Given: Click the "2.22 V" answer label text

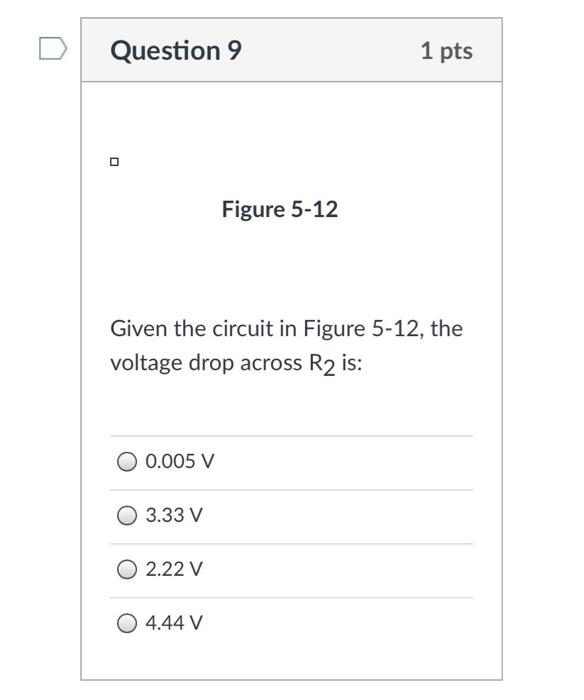Looking at the screenshot, I should pyautogui.click(x=174, y=569).
